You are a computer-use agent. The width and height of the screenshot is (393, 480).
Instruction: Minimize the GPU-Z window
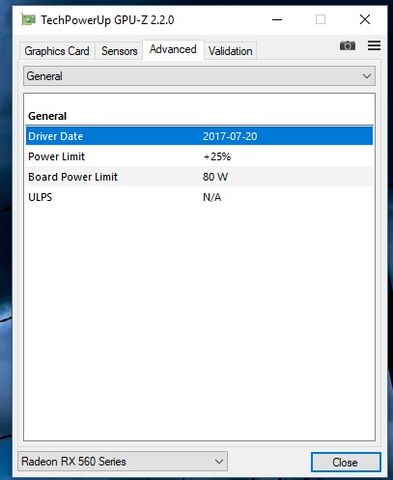point(277,20)
